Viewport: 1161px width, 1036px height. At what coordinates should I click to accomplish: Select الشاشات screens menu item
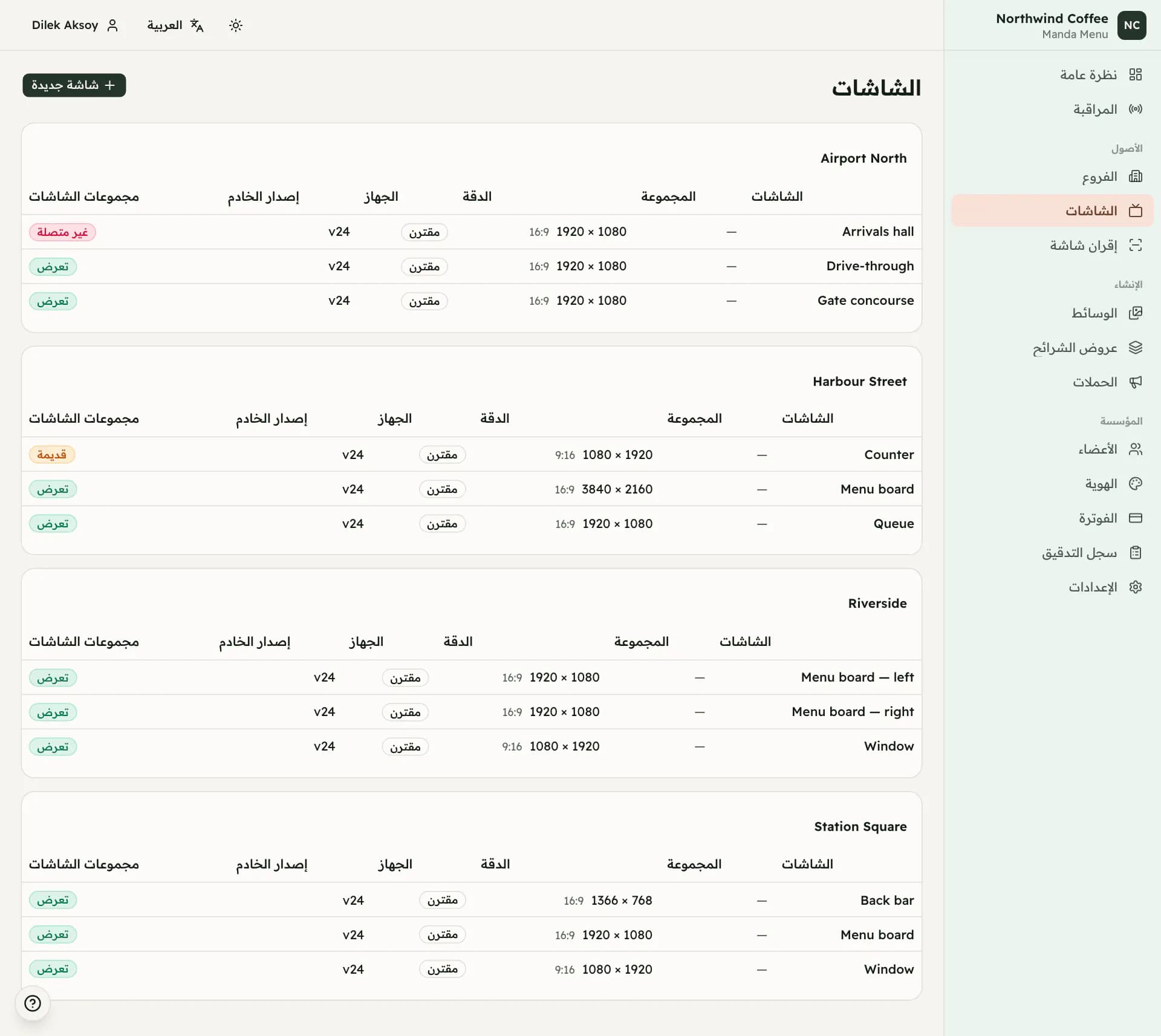pyautogui.click(x=1052, y=210)
